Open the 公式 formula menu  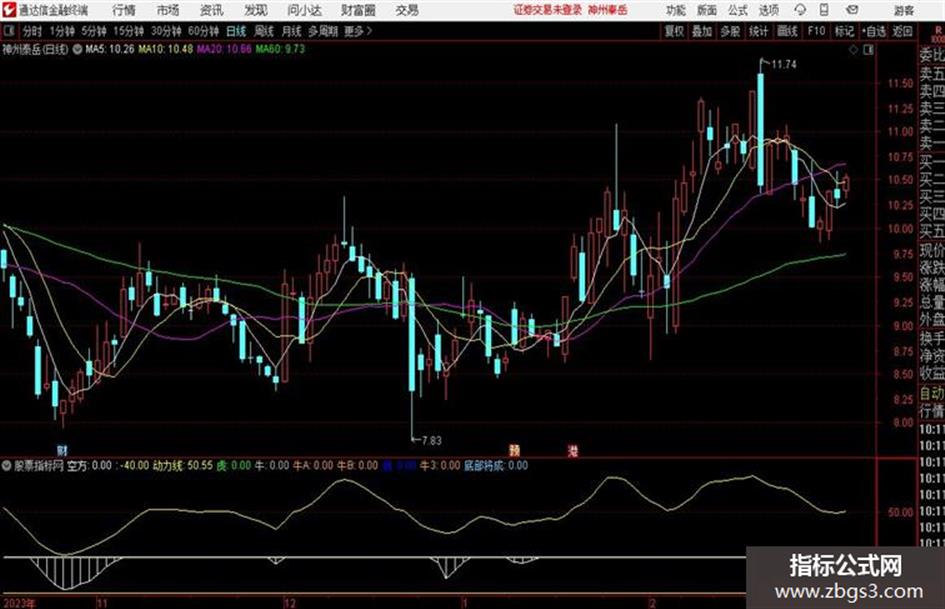(x=738, y=10)
